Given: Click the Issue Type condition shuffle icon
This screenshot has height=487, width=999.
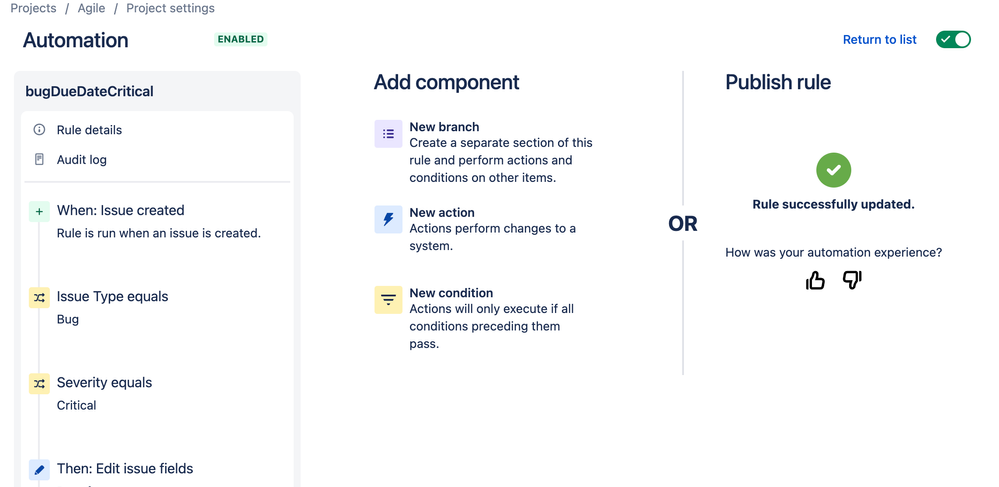Looking at the screenshot, I should 39,297.
